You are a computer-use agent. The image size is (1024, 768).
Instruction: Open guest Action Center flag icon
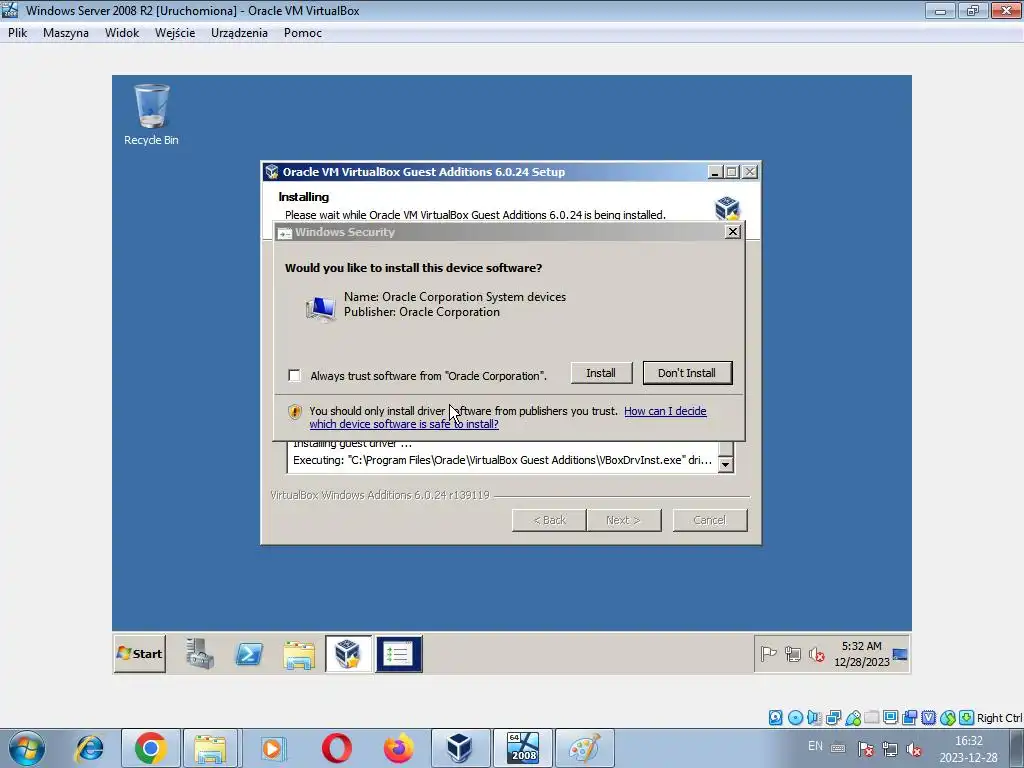click(769, 654)
